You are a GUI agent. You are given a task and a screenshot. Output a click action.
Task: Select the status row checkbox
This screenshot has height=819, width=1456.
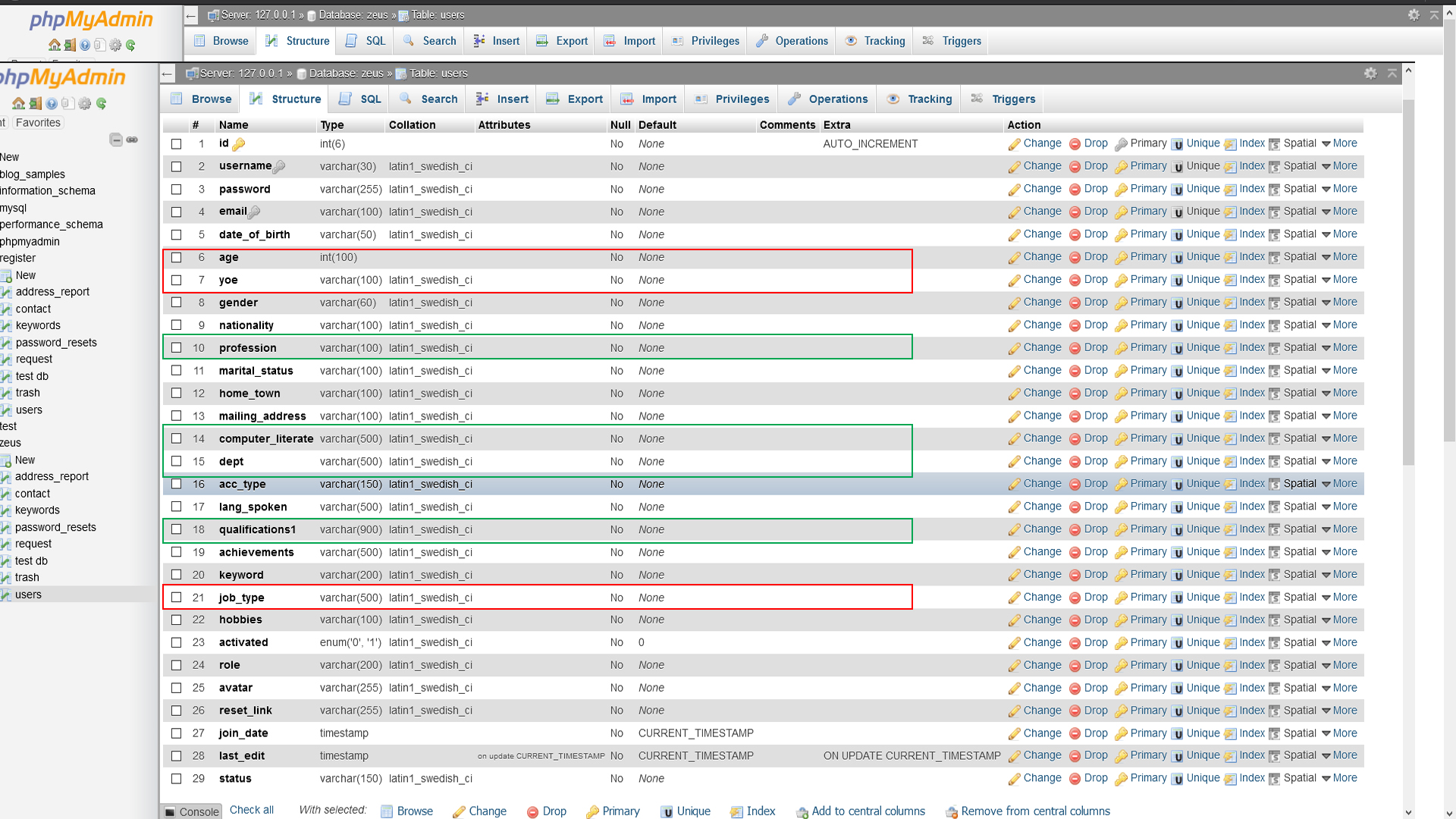coord(177,779)
